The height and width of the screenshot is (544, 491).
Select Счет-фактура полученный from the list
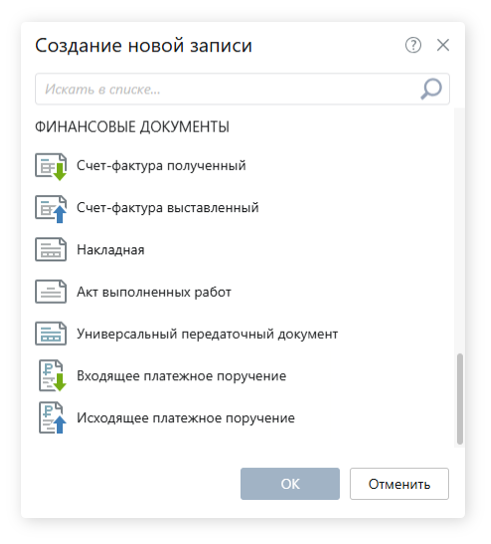pos(161,166)
